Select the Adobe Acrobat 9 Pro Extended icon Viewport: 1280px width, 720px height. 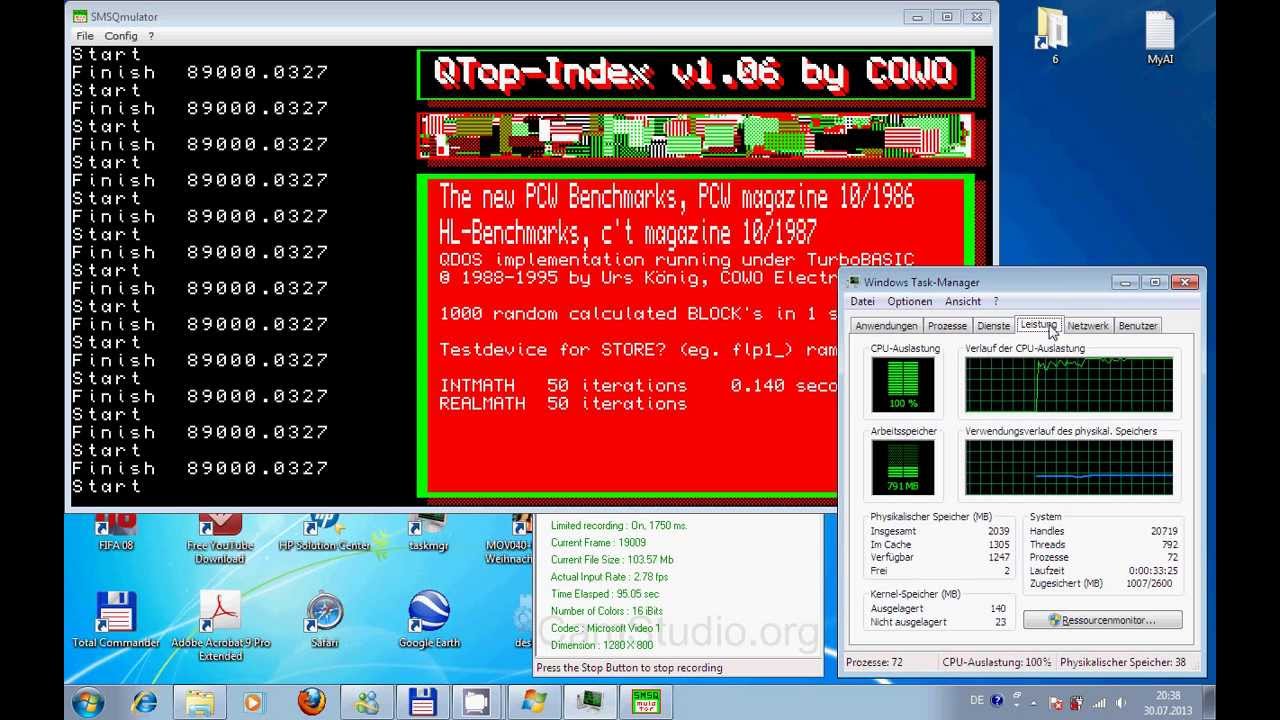220,626
